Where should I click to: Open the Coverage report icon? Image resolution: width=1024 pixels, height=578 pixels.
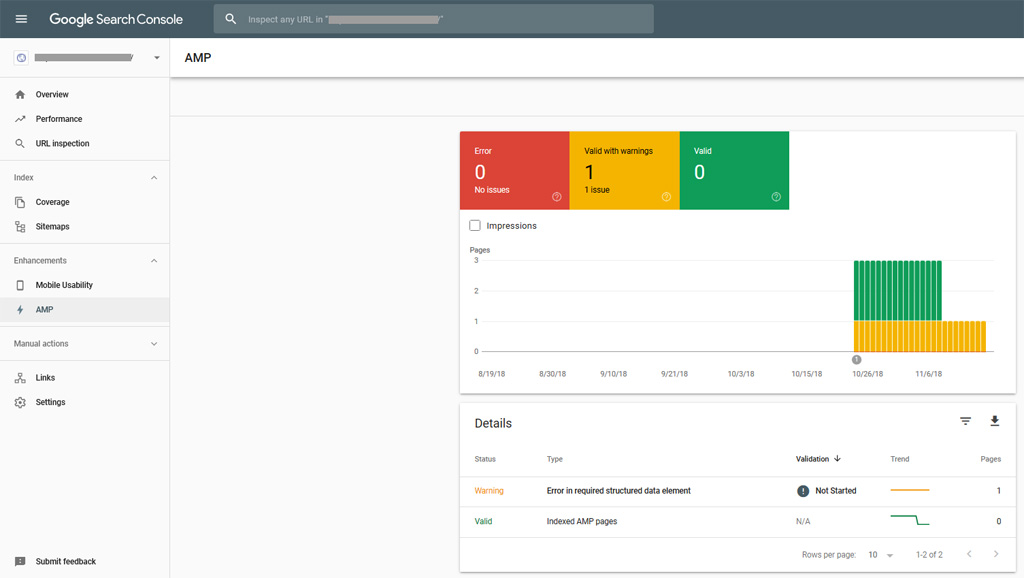(20, 202)
